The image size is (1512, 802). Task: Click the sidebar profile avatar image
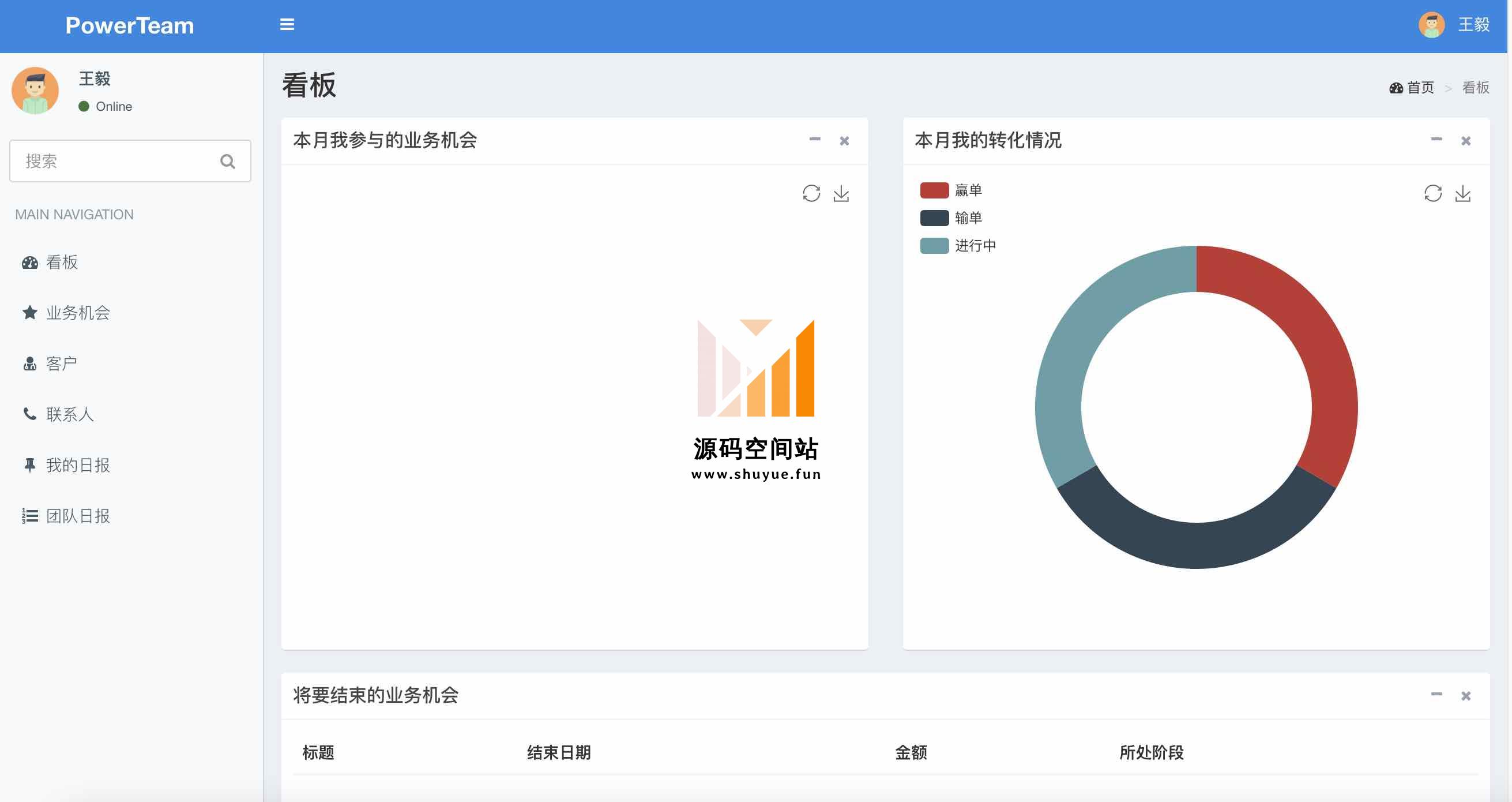coord(35,91)
